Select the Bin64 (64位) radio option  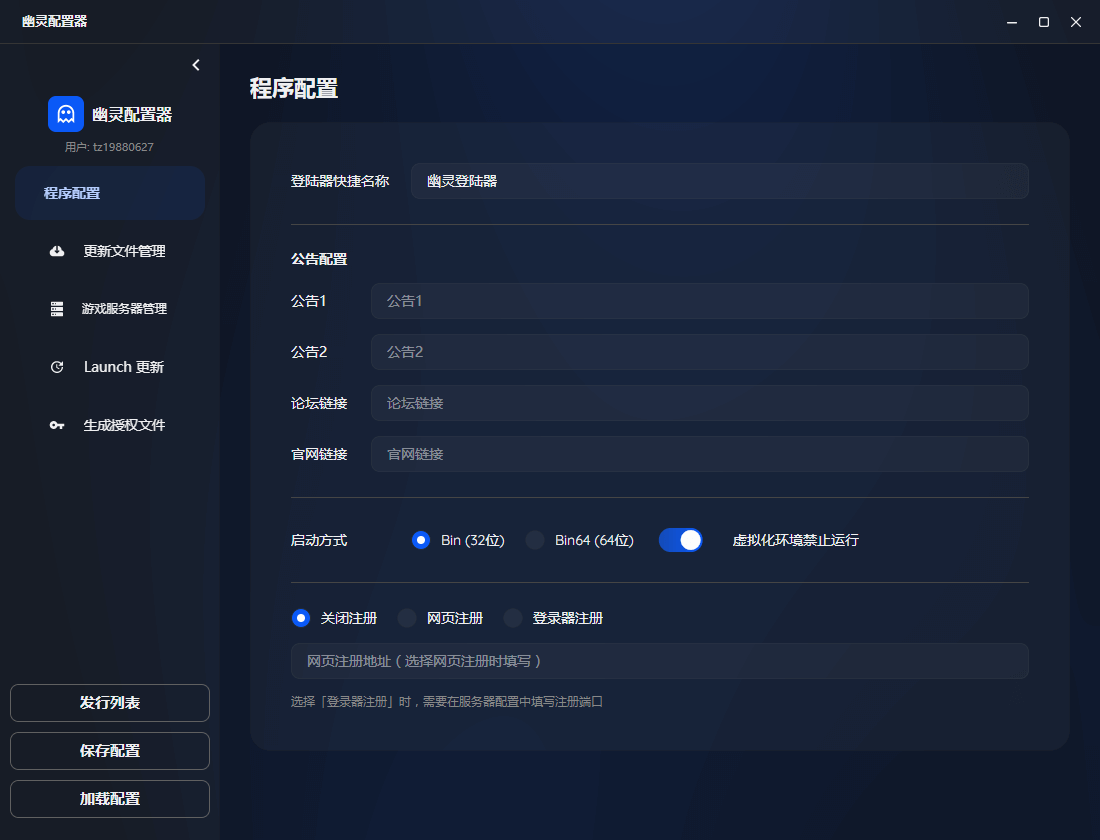click(535, 540)
